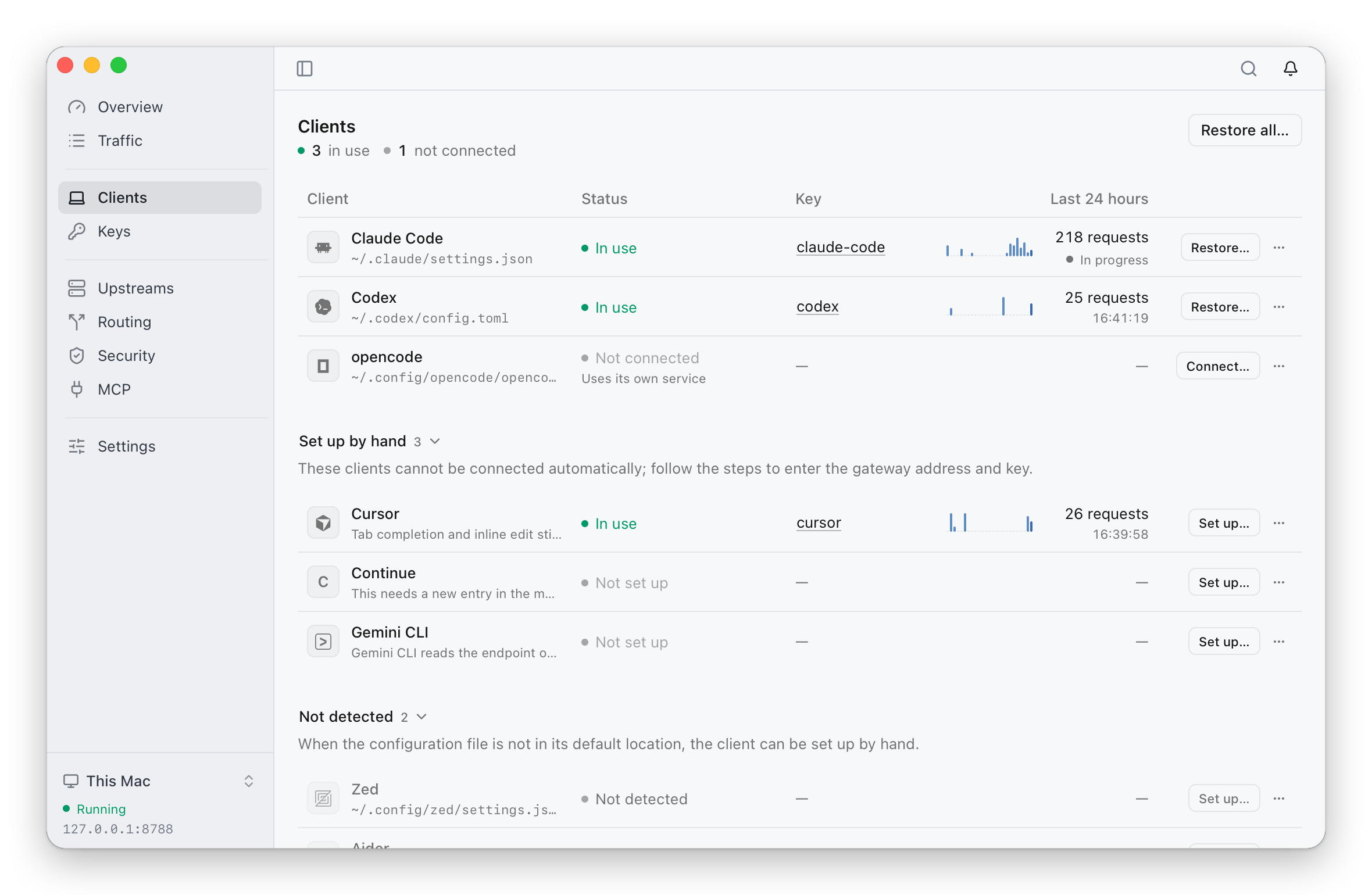The image size is (1372, 895).
Task: Open more options for Gemini CLI row
Action: tap(1279, 642)
